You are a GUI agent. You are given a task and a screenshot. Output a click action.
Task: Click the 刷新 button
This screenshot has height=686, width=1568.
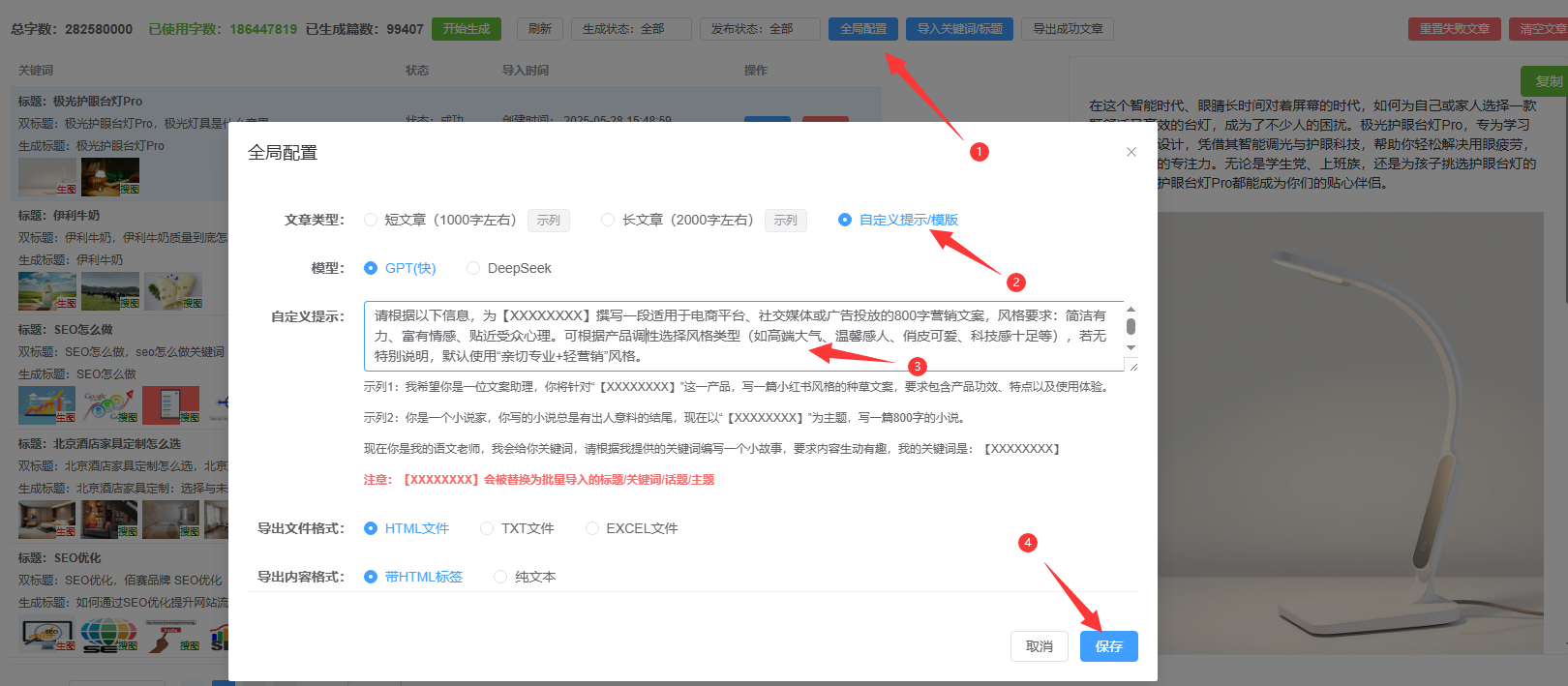(x=540, y=29)
